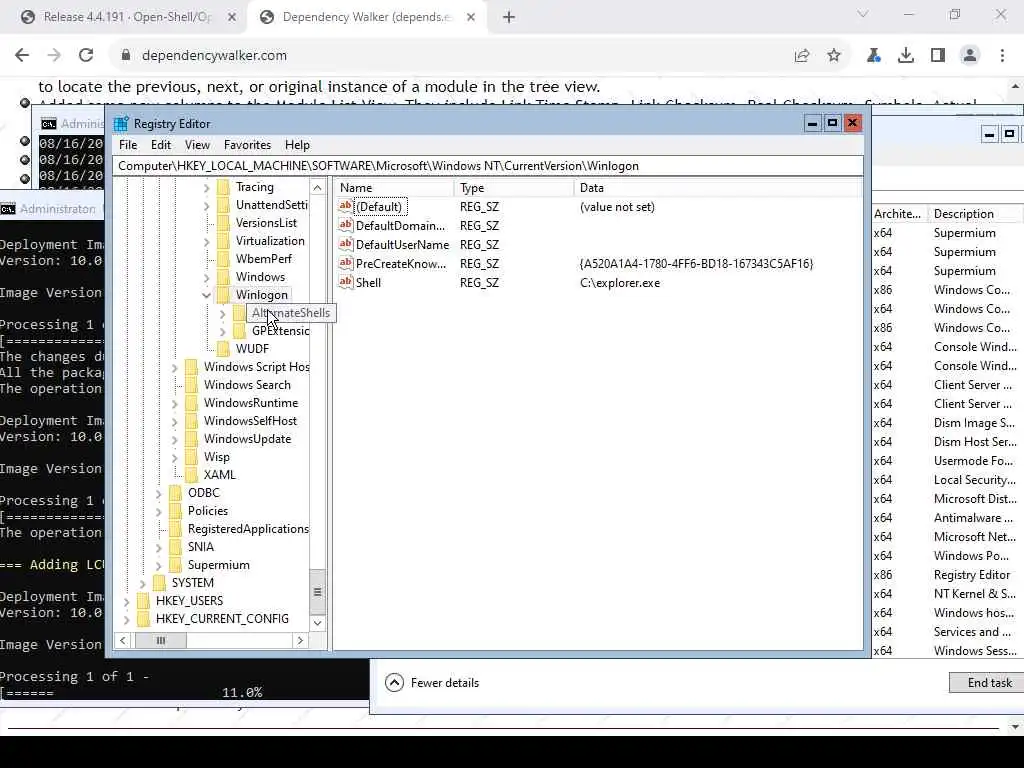Click the share page icon in address bar
Screen dimensions: 1024x768
pos(802,56)
